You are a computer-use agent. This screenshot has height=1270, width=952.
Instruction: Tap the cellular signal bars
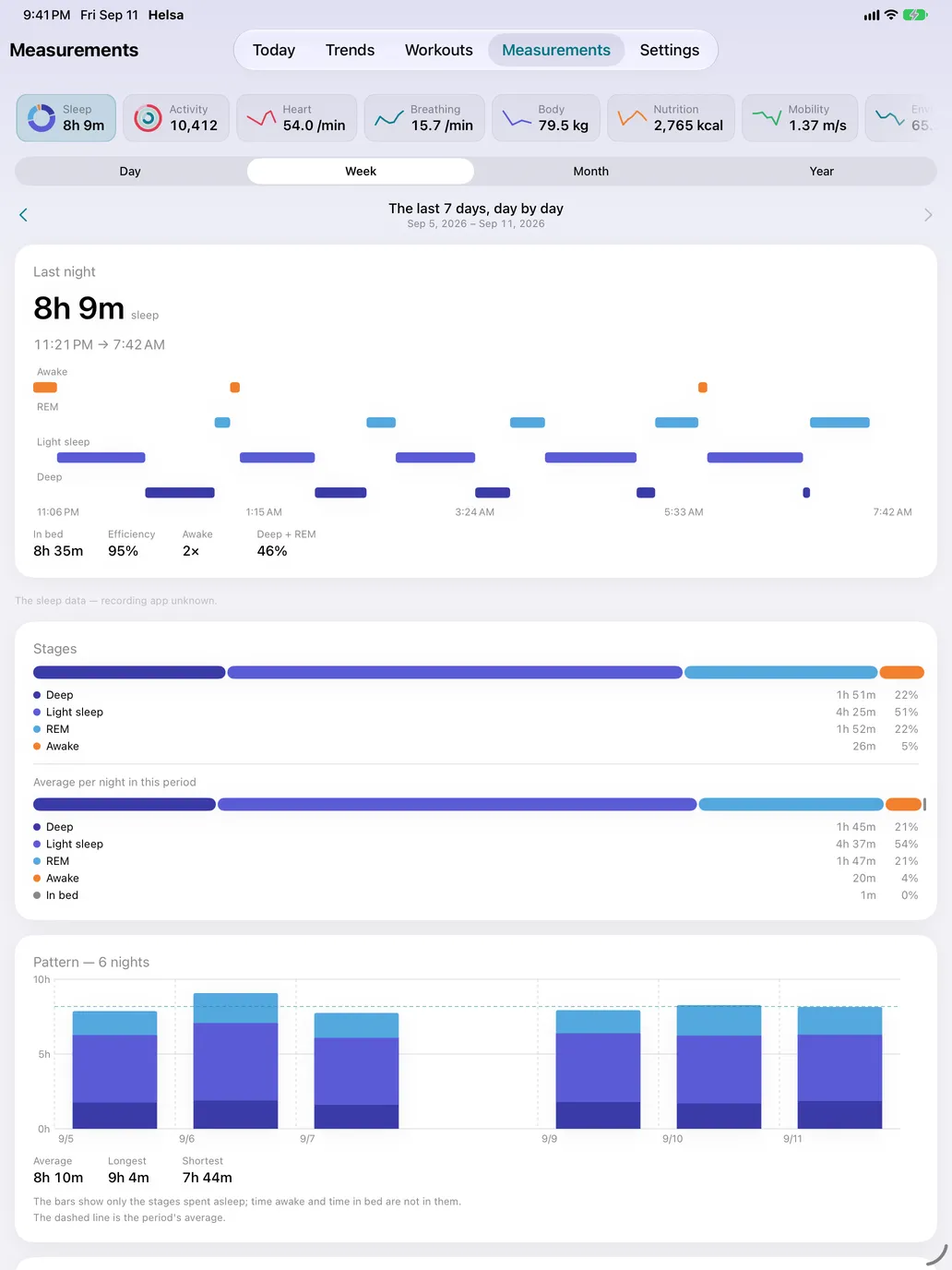[872, 16]
